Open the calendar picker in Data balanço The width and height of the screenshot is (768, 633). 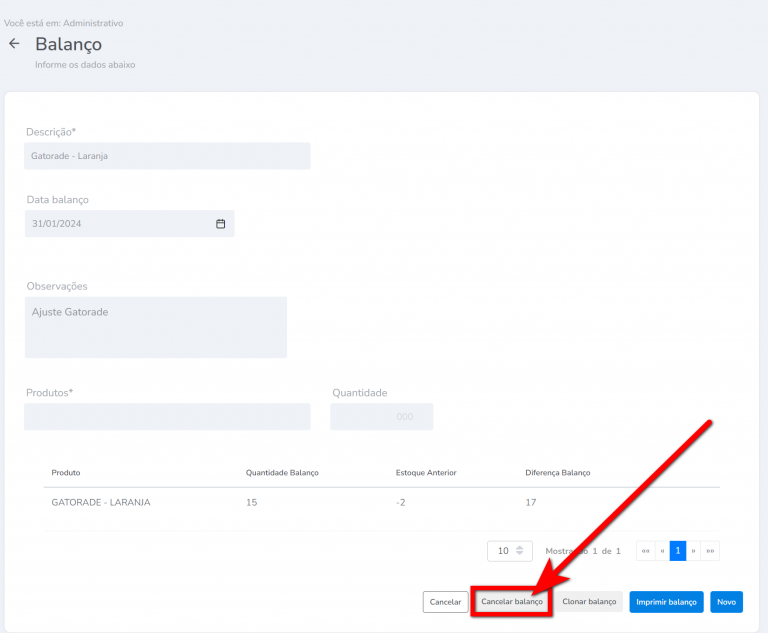click(x=220, y=224)
